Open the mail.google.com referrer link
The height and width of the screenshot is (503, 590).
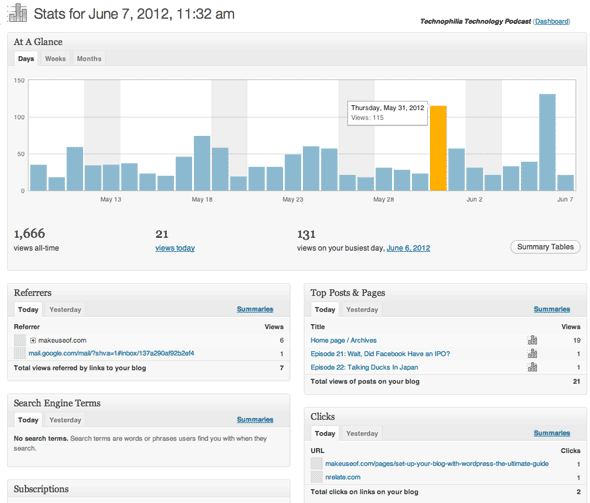pos(111,353)
